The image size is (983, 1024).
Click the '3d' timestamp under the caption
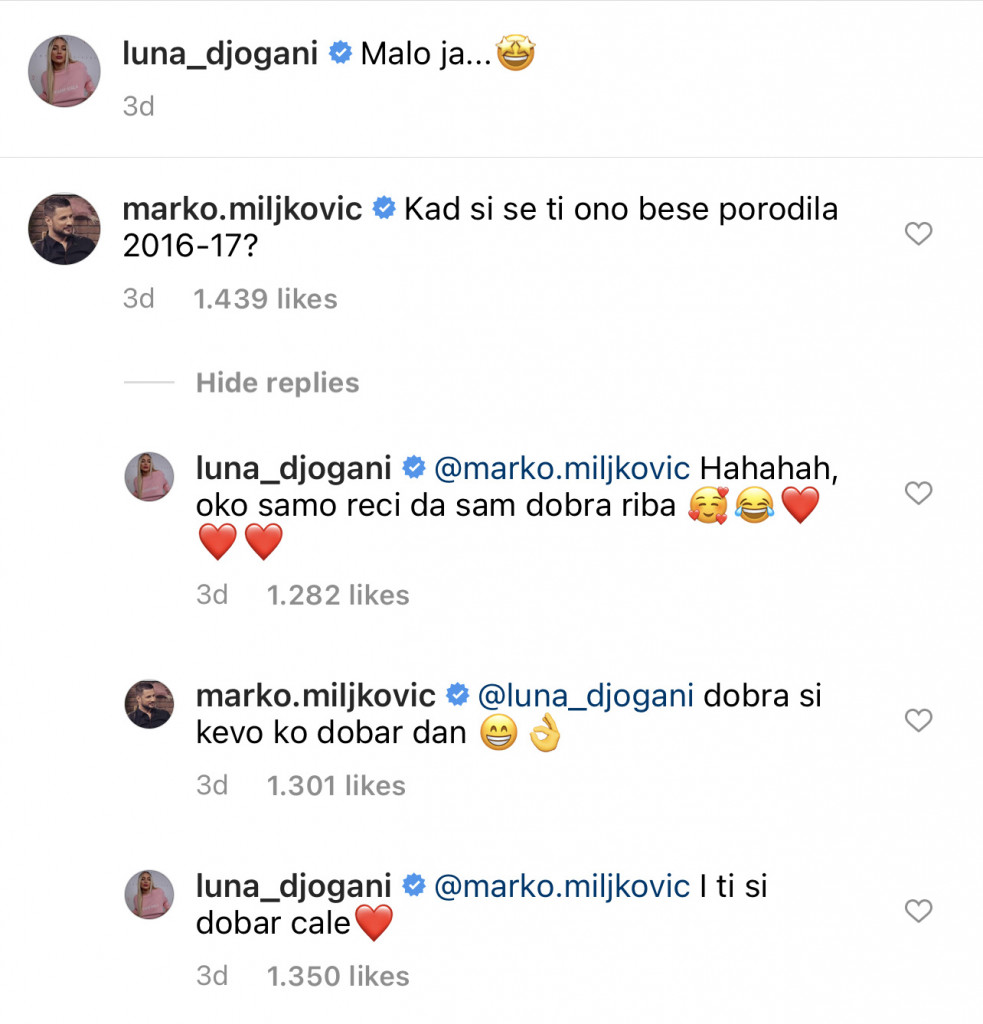click(138, 106)
